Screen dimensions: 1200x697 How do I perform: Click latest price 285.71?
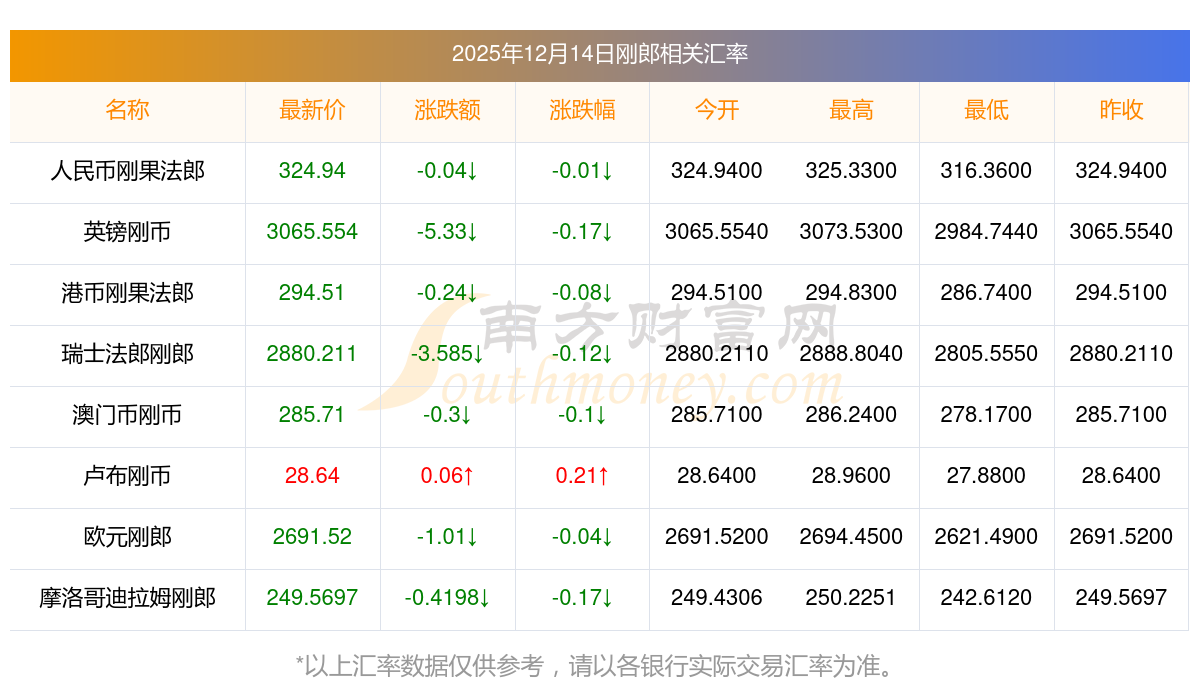pyautogui.click(x=313, y=415)
